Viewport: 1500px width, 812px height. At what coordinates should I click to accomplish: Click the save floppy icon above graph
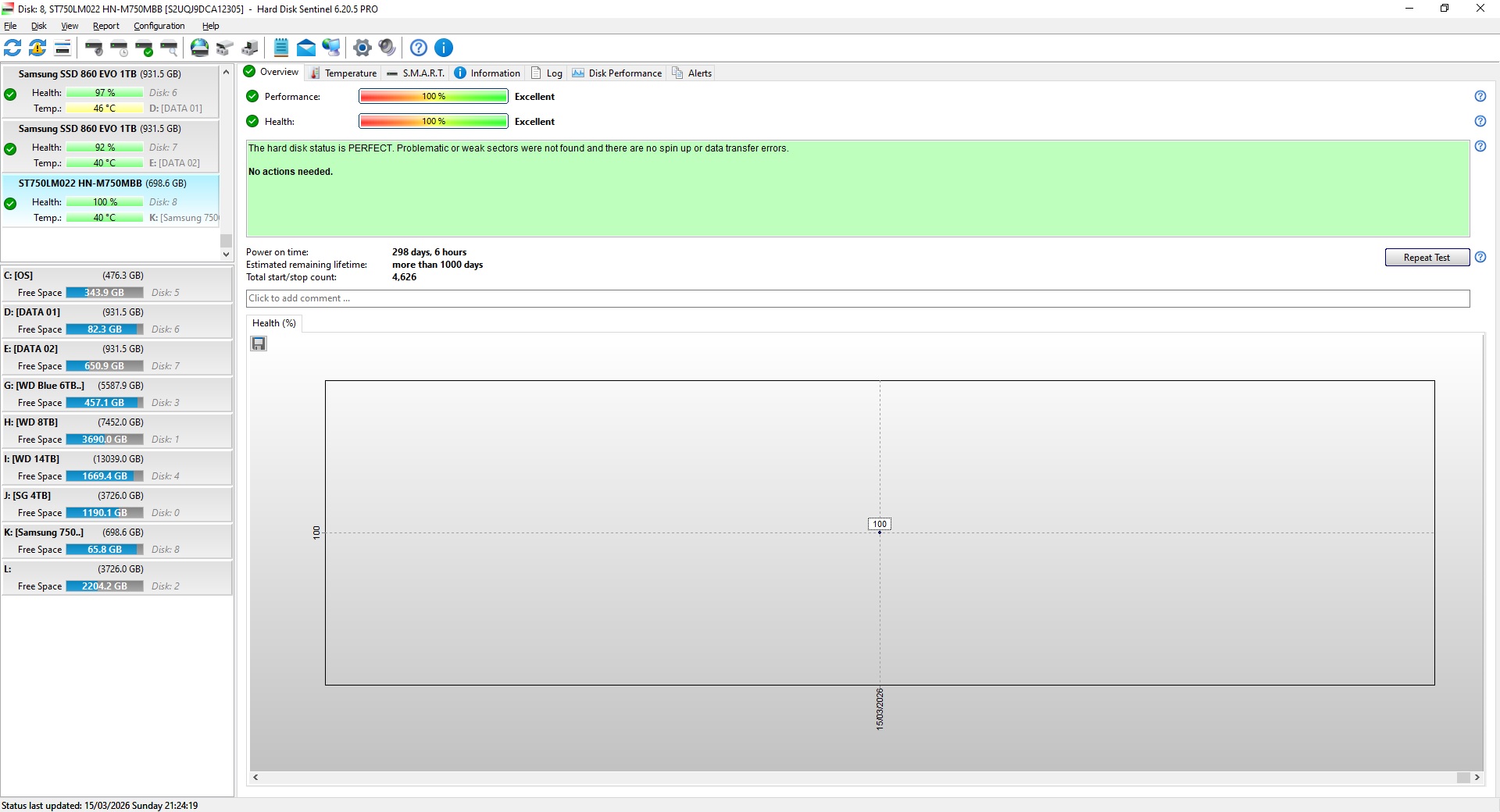coord(259,344)
